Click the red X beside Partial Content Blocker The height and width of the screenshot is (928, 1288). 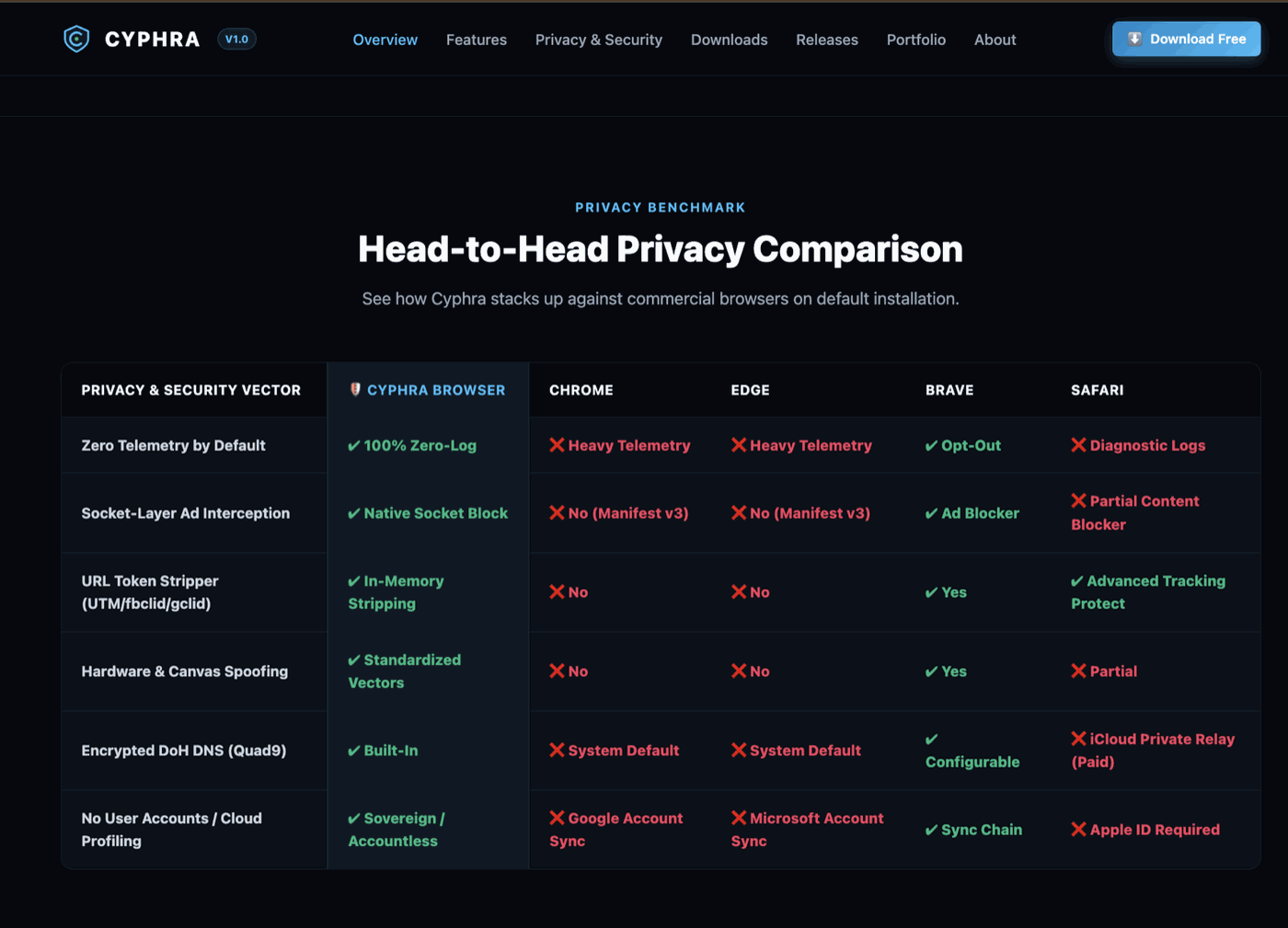[x=1078, y=500]
